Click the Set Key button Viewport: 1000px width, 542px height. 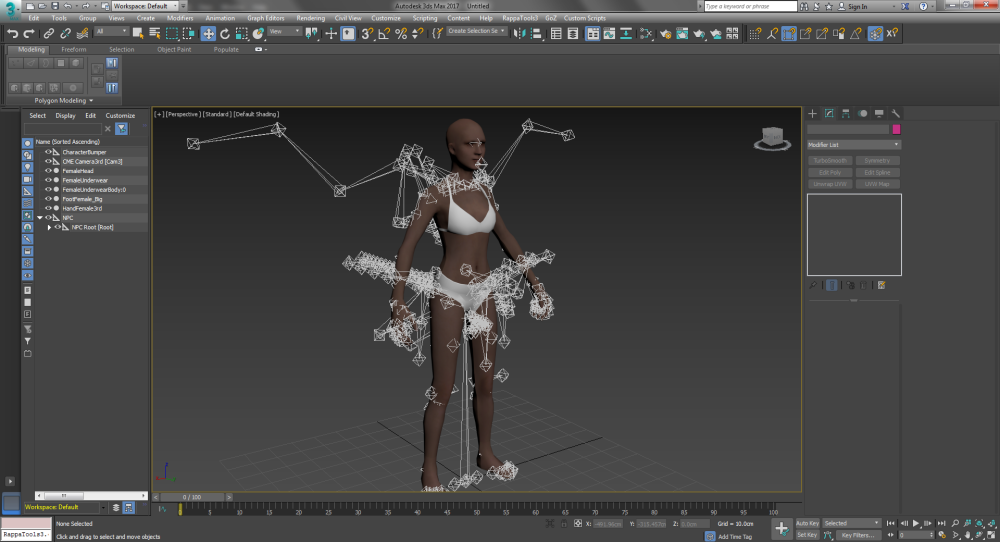(x=807, y=535)
